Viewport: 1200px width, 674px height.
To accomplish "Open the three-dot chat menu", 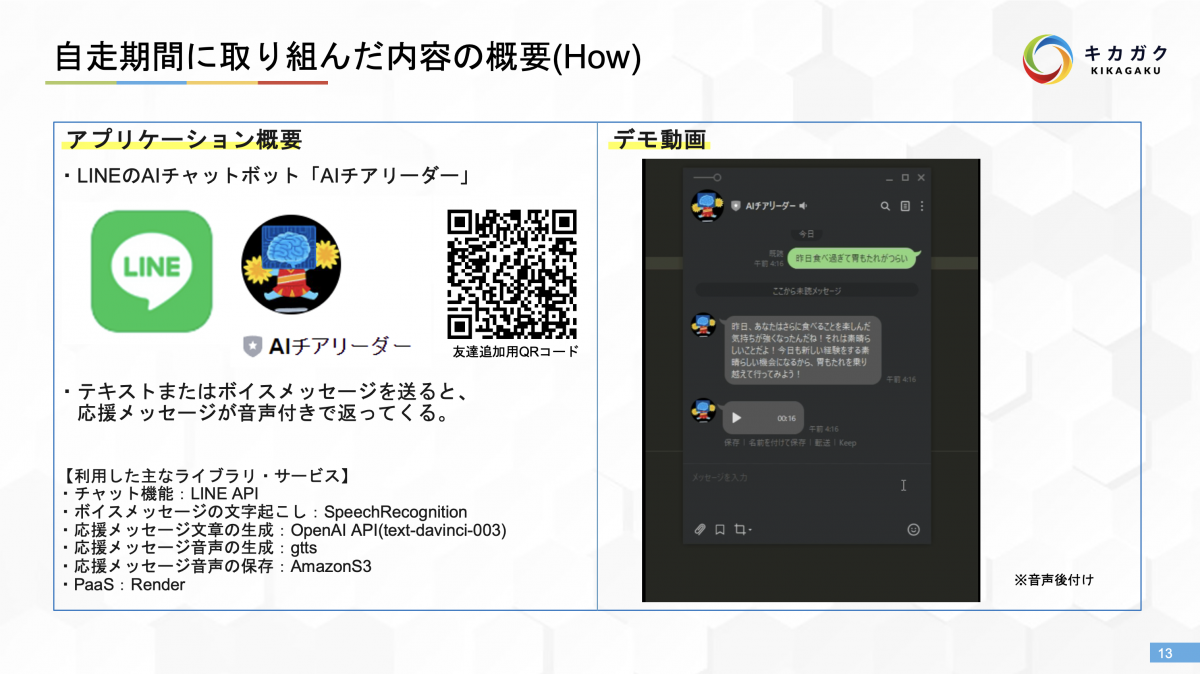I will click(x=922, y=206).
